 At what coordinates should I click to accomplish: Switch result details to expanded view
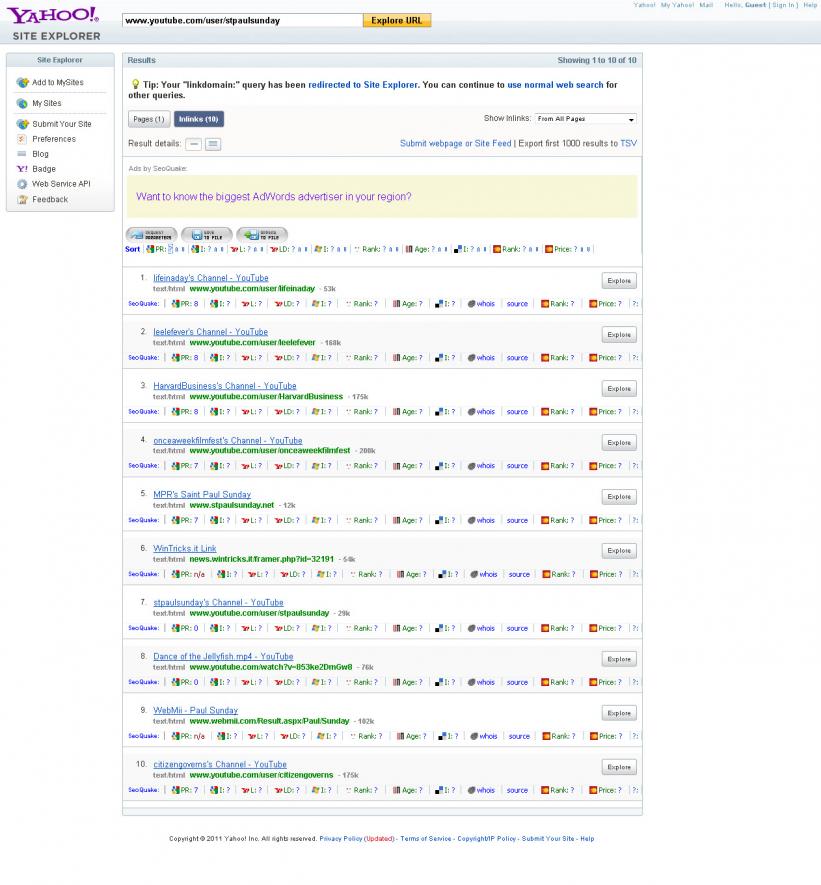click(x=212, y=144)
